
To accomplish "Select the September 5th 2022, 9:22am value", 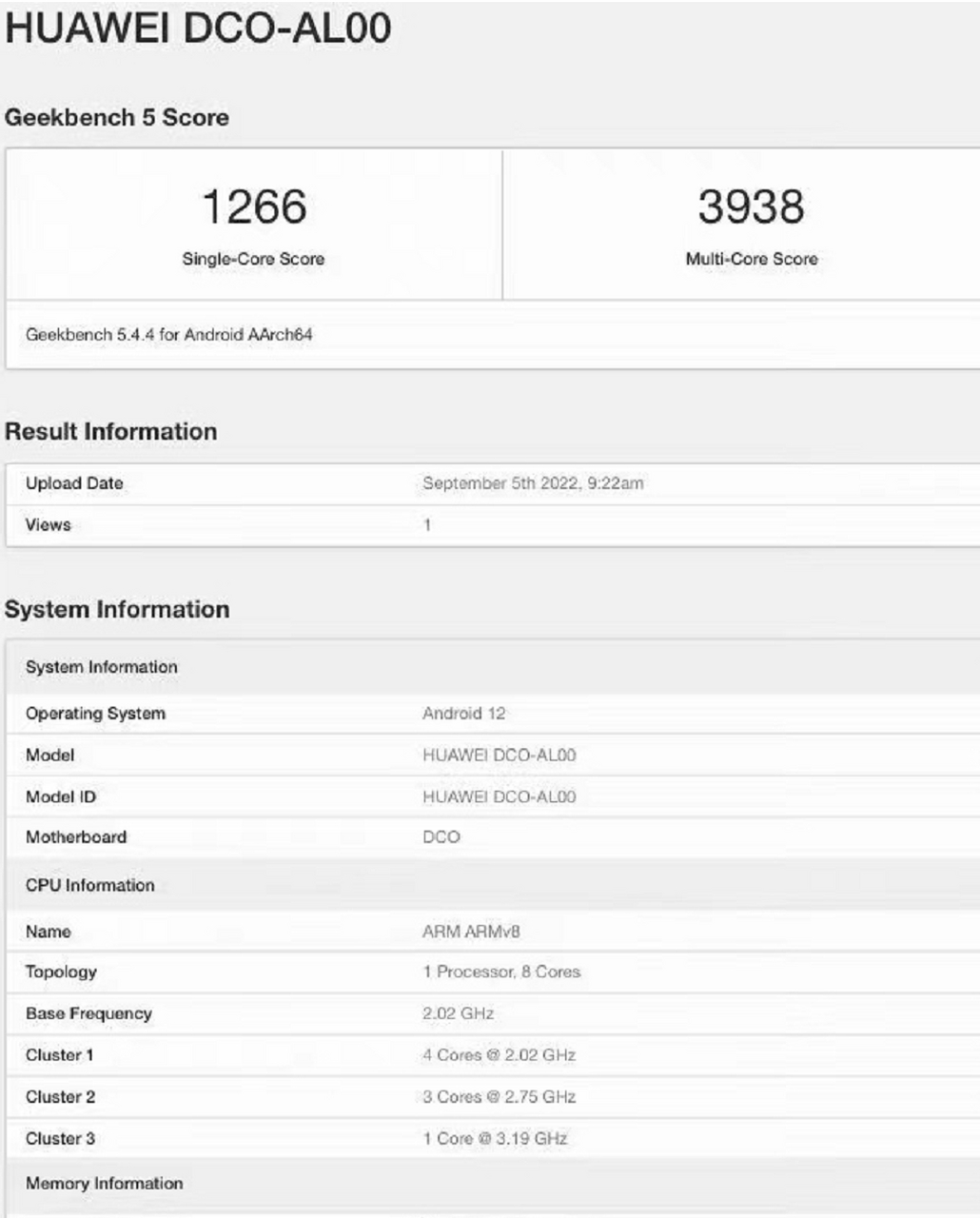I will click(x=533, y=483).
